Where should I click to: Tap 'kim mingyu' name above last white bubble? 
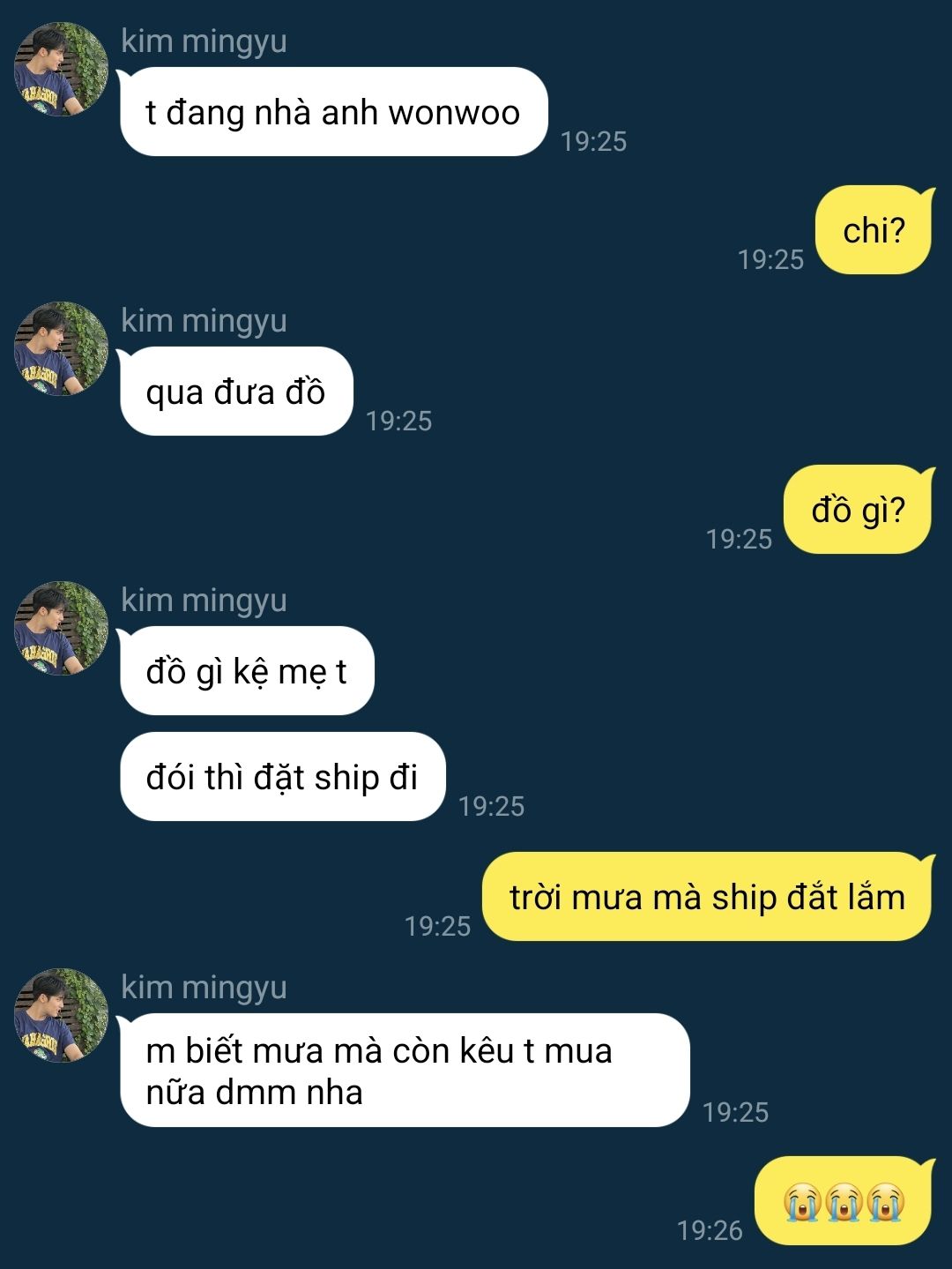click(204, 988)
